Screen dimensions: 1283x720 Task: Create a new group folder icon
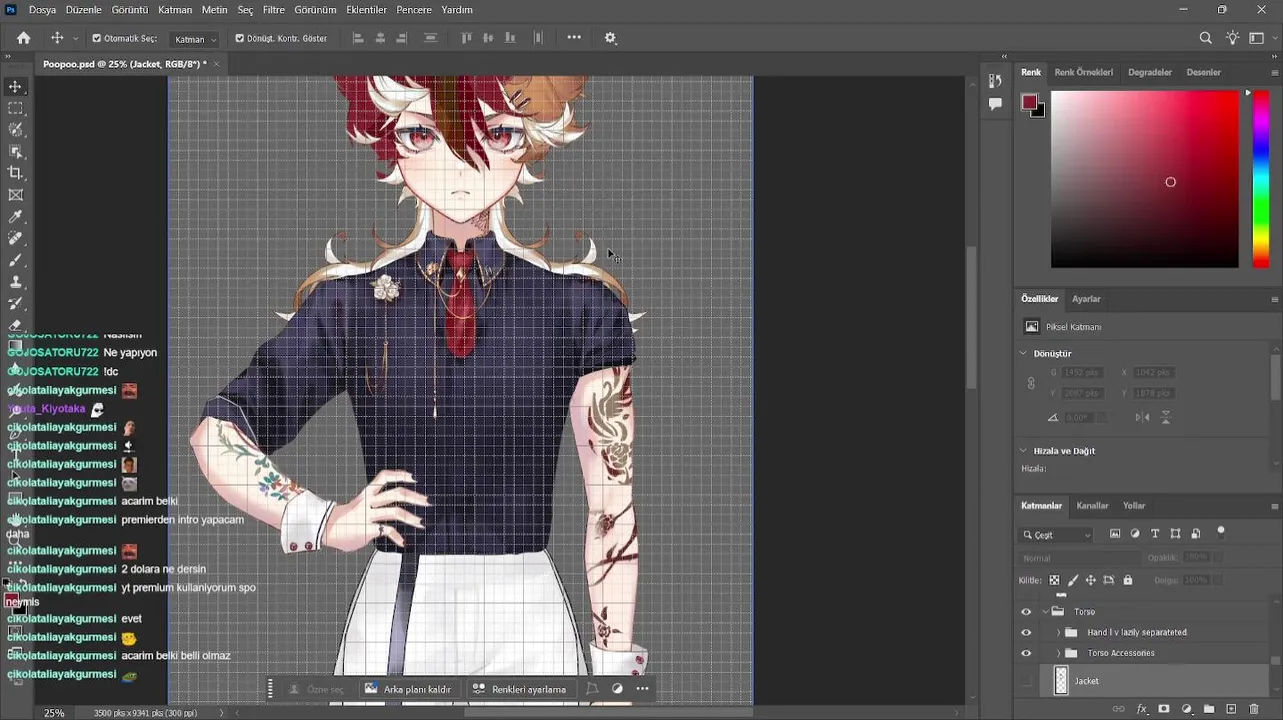[1208, 709]
